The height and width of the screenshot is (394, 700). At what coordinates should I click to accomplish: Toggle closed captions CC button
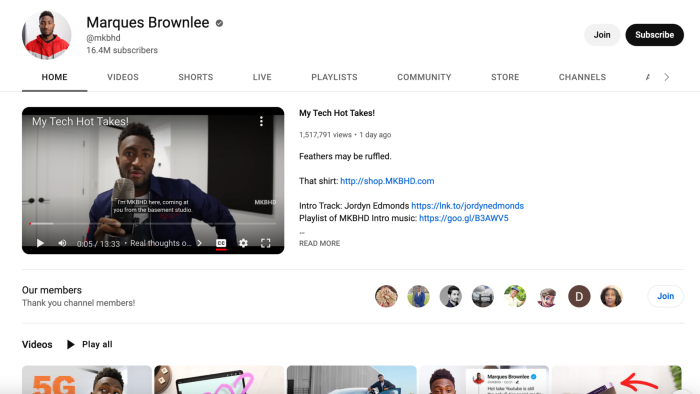(x=221, y=243)
